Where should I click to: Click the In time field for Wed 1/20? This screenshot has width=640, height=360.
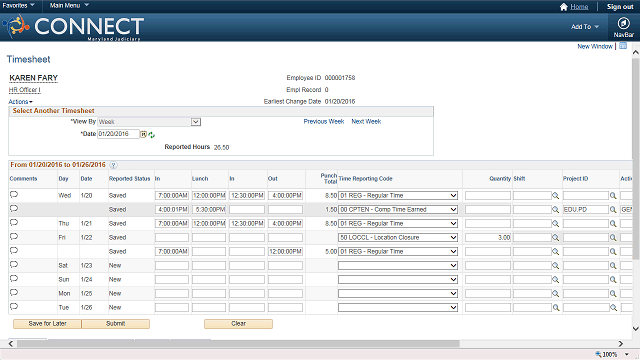(x=172, y=196)
